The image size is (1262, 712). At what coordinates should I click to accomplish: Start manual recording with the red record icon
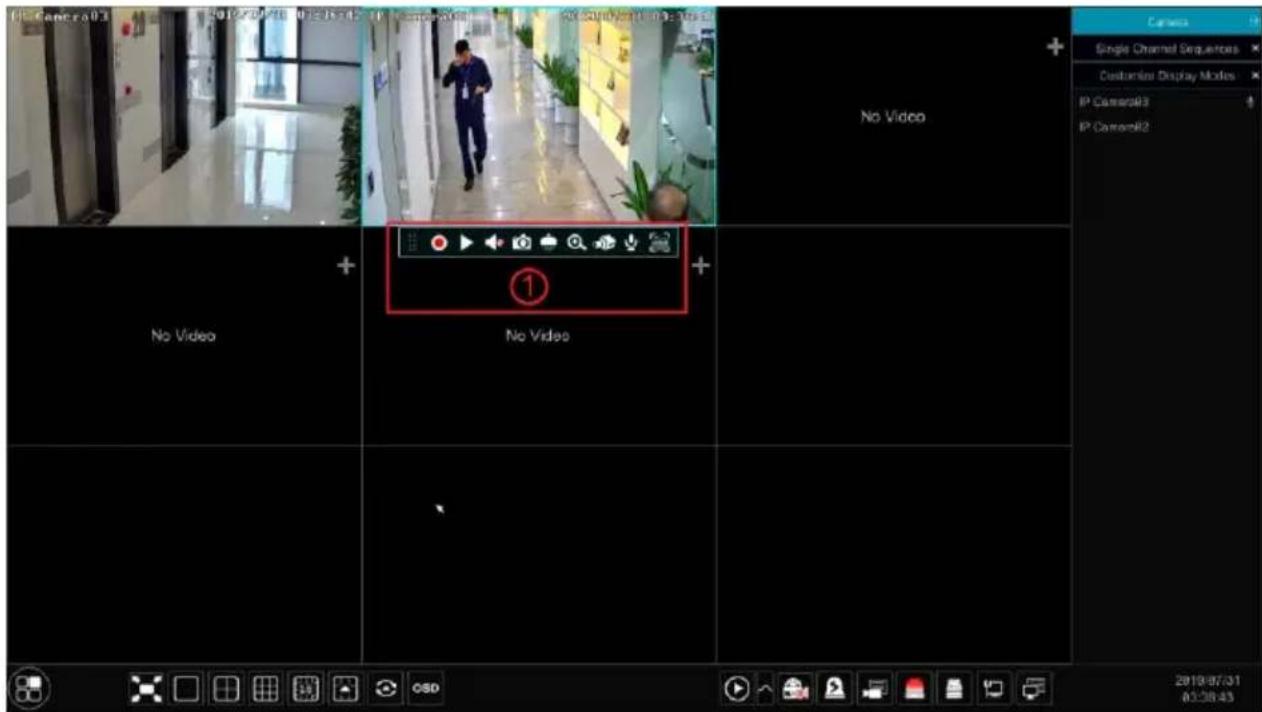439,243
